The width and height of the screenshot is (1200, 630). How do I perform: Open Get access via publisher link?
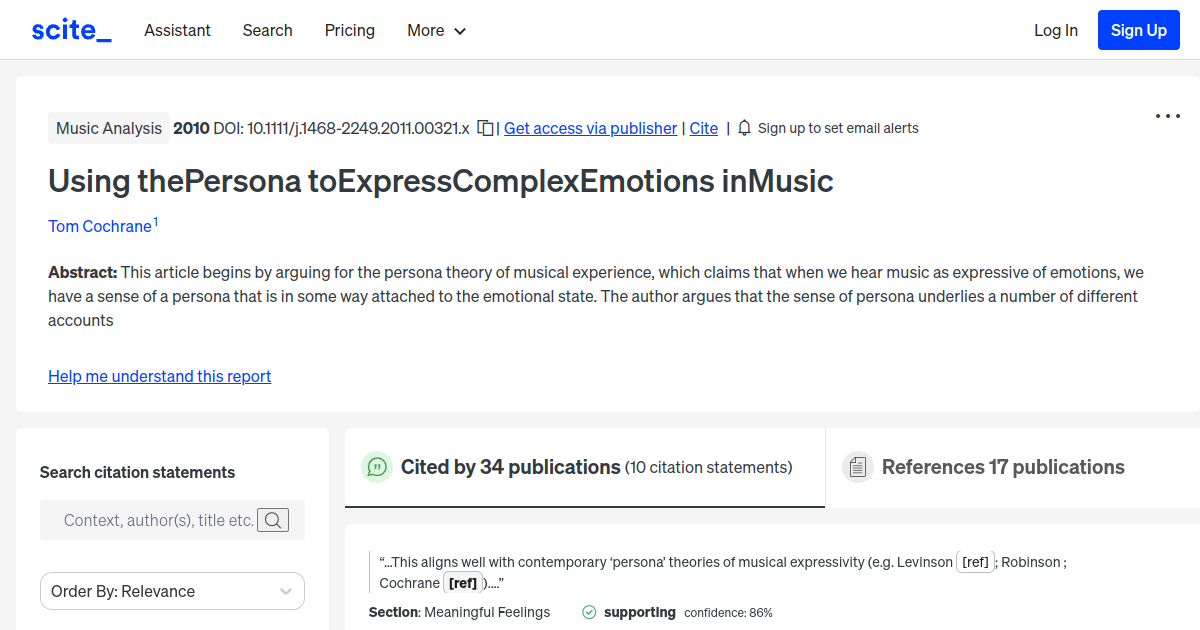tap(590, 128)
